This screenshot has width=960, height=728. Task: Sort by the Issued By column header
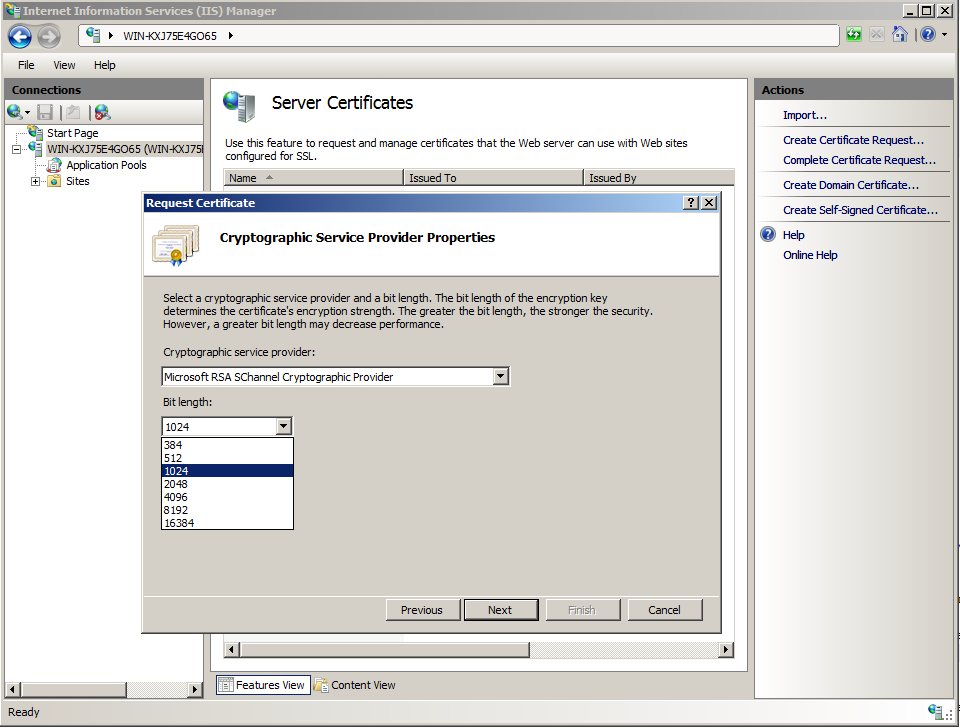659,178
